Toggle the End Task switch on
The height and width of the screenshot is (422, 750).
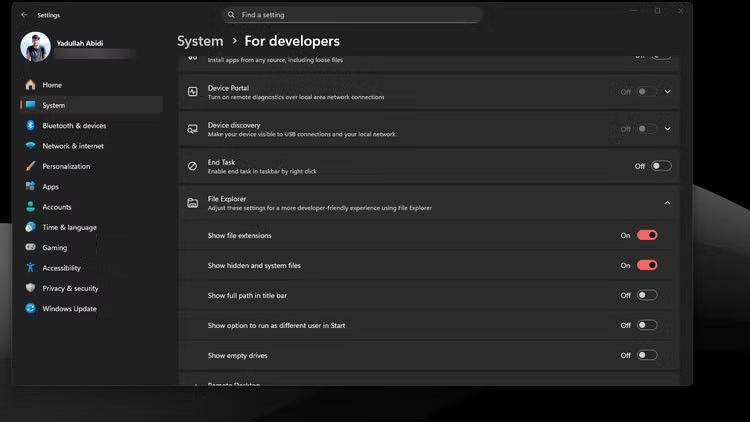click(x=661, y=166)
